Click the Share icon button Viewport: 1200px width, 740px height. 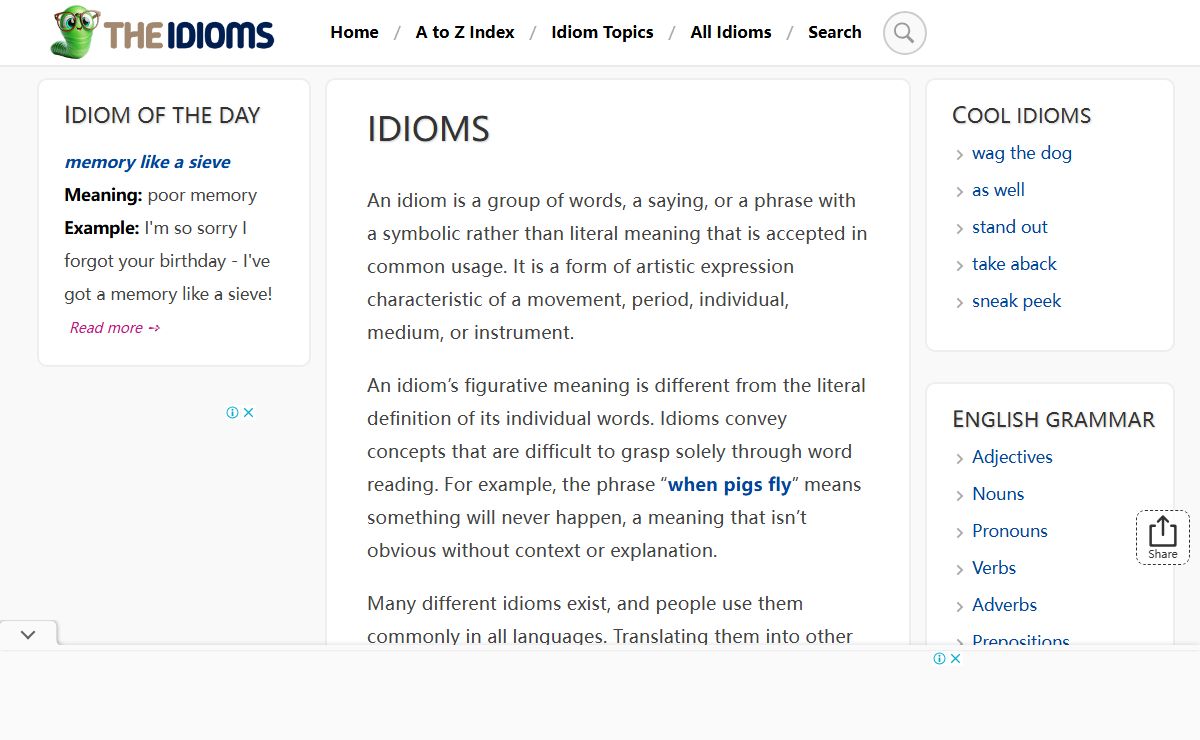pyautogui.click(x=1162, y=537)
